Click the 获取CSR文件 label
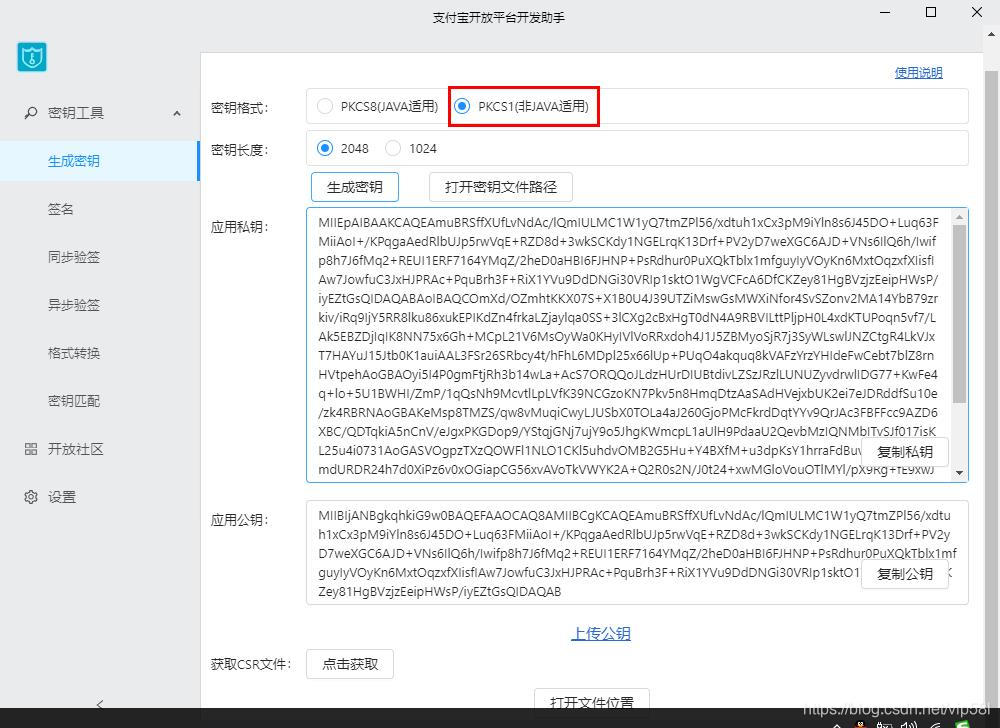 tap(251, 664)
